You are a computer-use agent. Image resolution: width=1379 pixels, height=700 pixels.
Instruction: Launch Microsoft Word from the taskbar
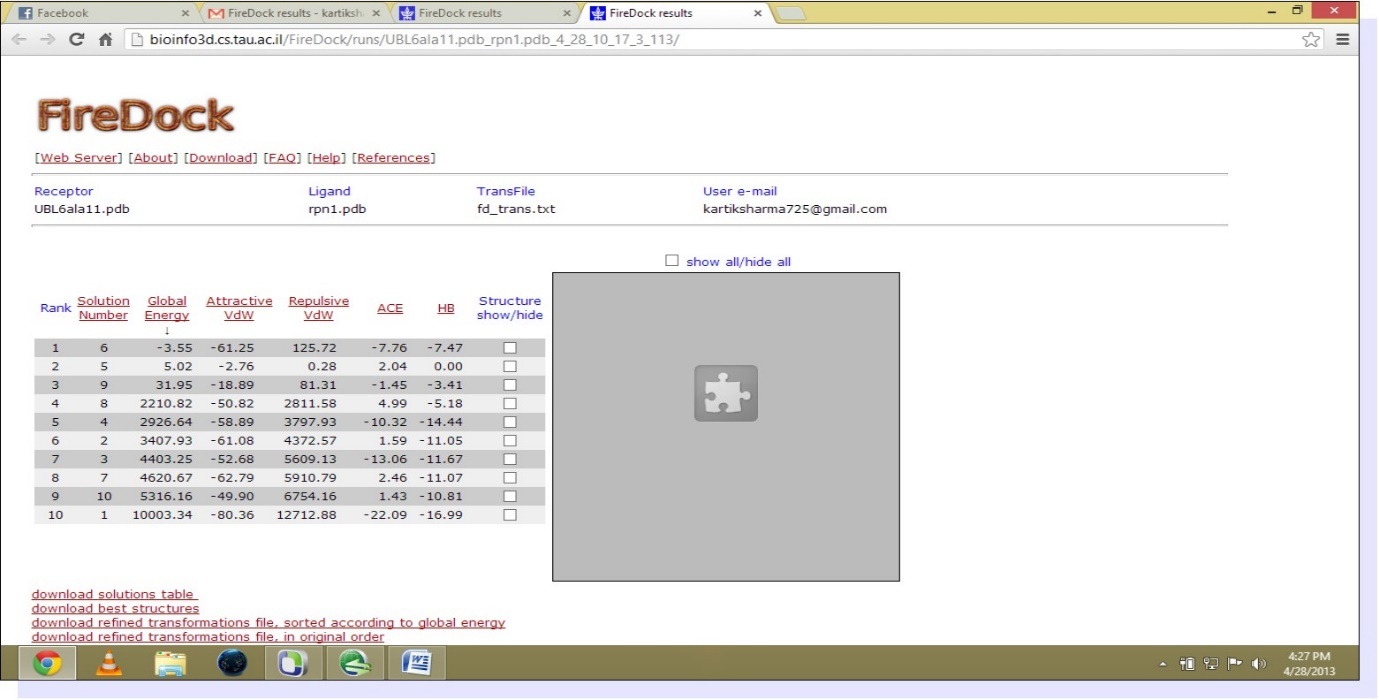tap(416, 662)
